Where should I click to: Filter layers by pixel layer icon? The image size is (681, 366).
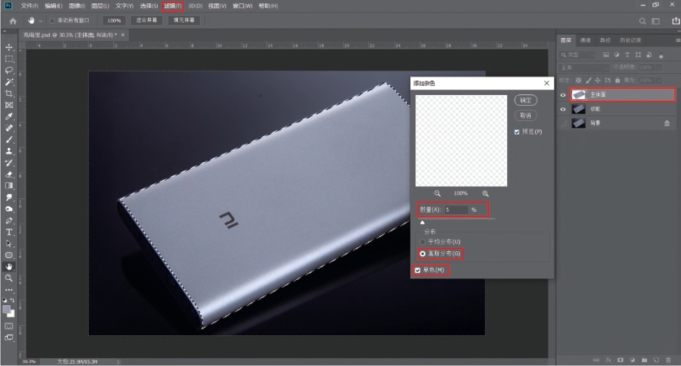tap(606, 55)
